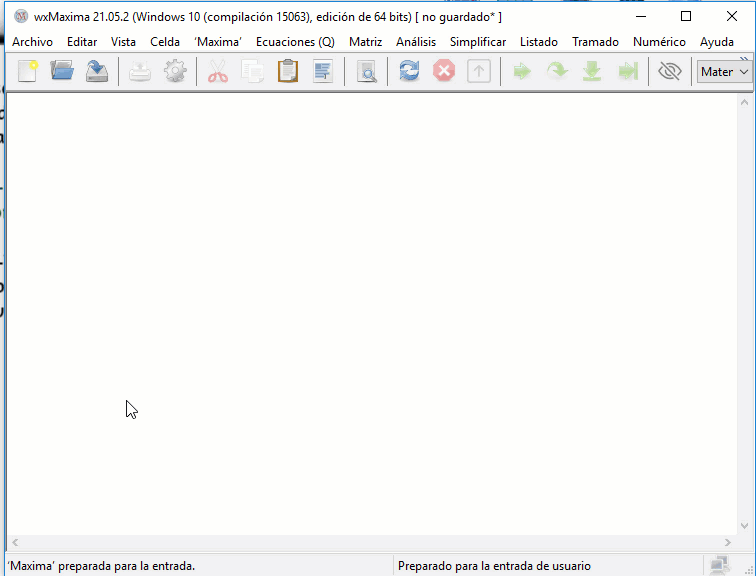This screenshot has width=756, height=576.
Task: Open a file with the folder icon
Action: (x=62, y=71)
